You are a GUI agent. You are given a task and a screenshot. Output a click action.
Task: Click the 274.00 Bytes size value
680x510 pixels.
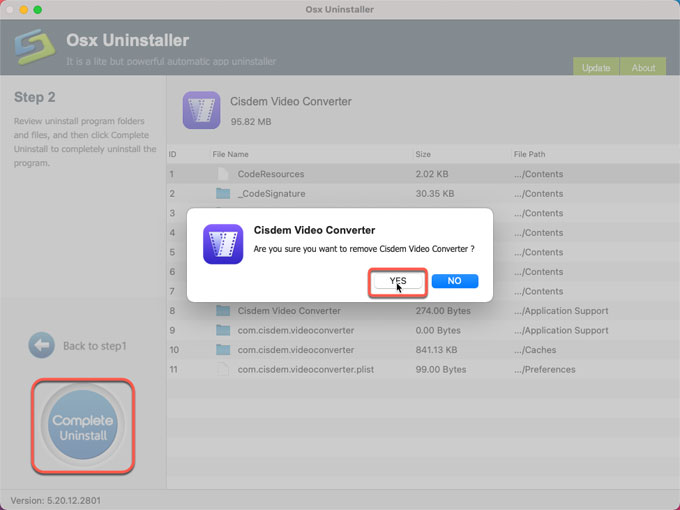443,311
